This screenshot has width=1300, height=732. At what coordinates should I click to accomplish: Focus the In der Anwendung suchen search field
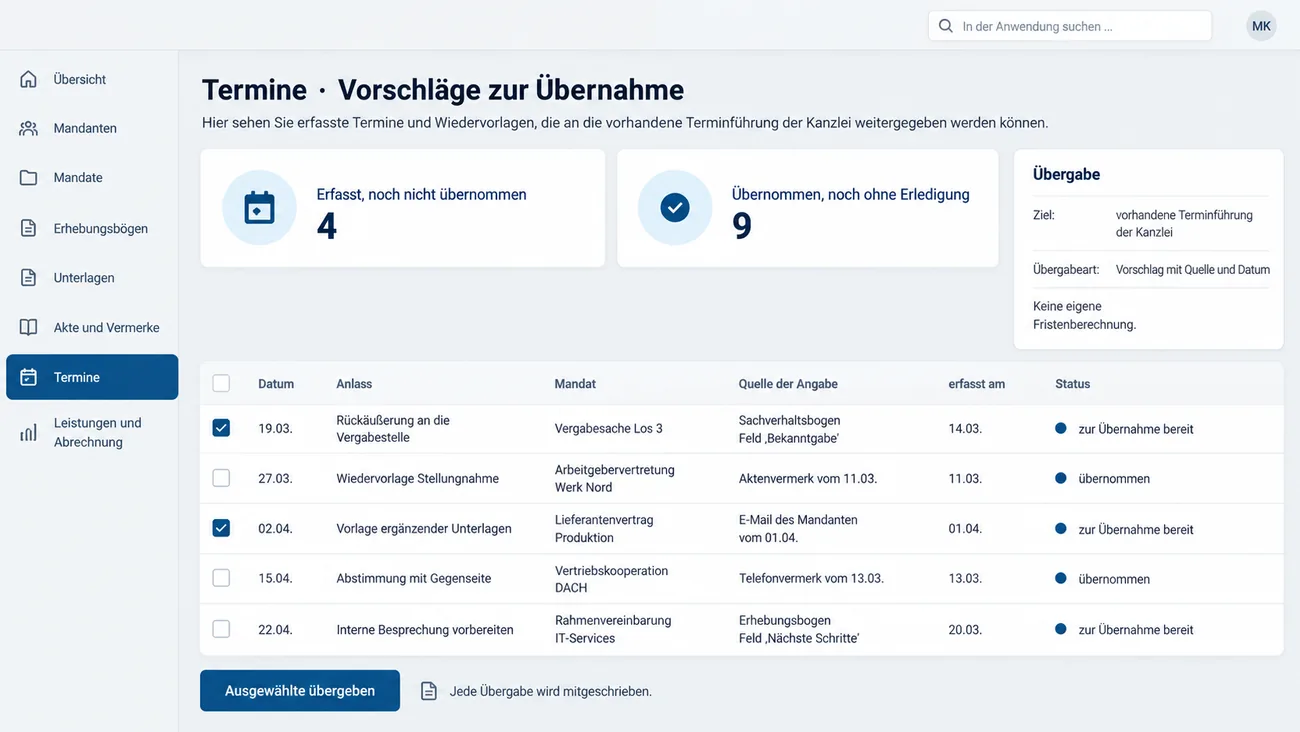coord(1070,26)
